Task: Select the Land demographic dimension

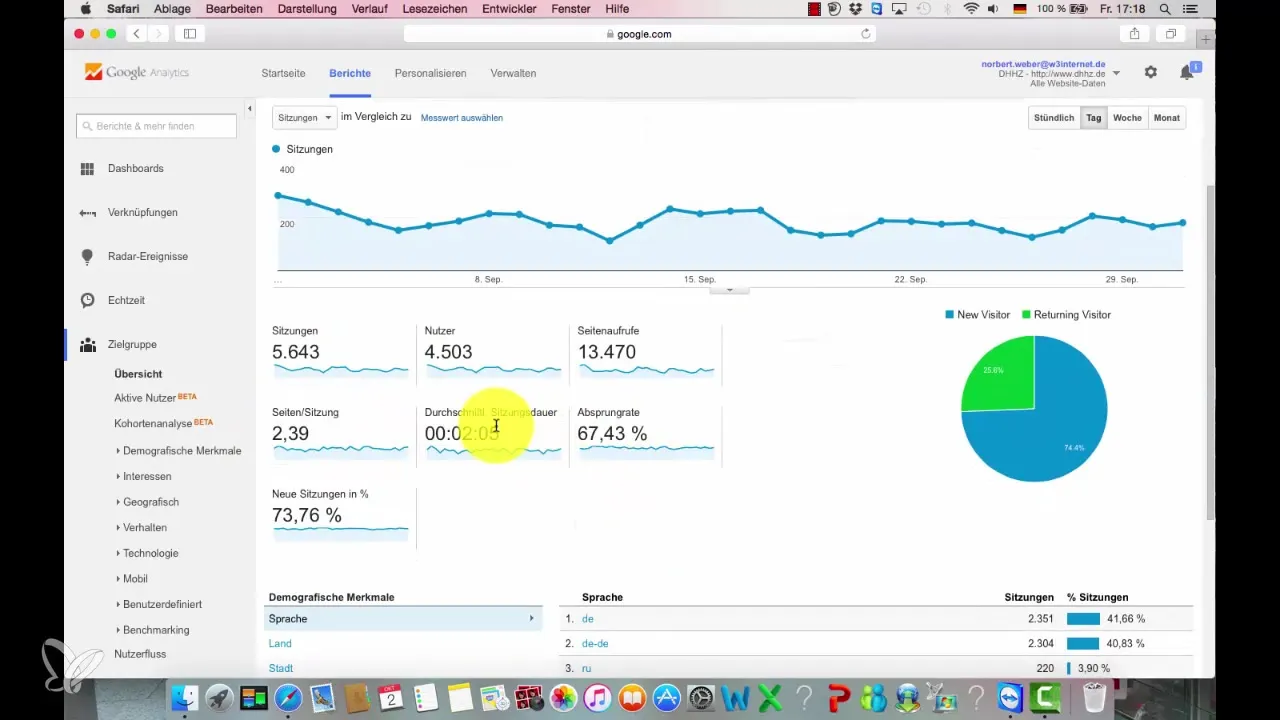Action: click(x=280, y=644)
